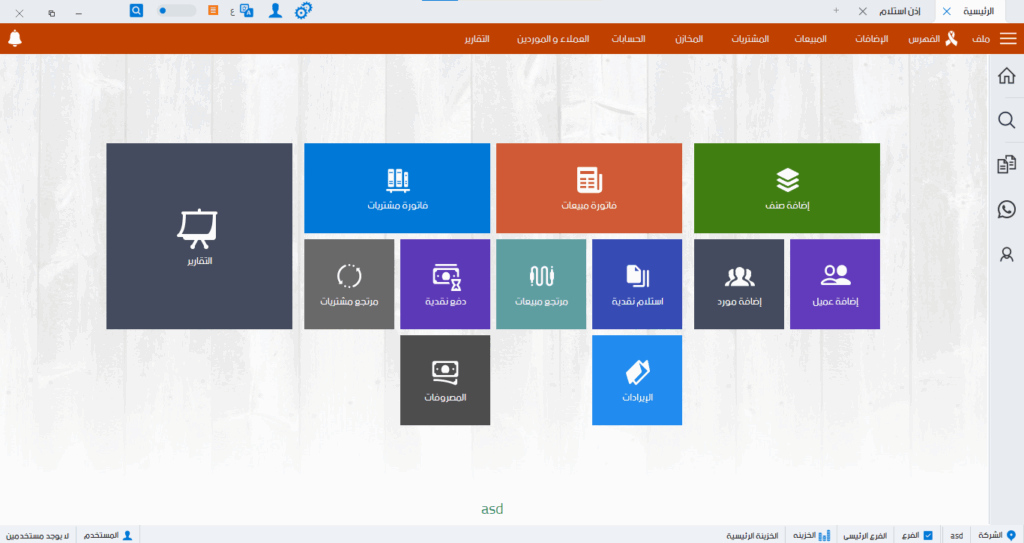This screenshot has width=1024, height=543.
Task: Click the إضافة صنف green tile
Action: click(x=787, y=188)
